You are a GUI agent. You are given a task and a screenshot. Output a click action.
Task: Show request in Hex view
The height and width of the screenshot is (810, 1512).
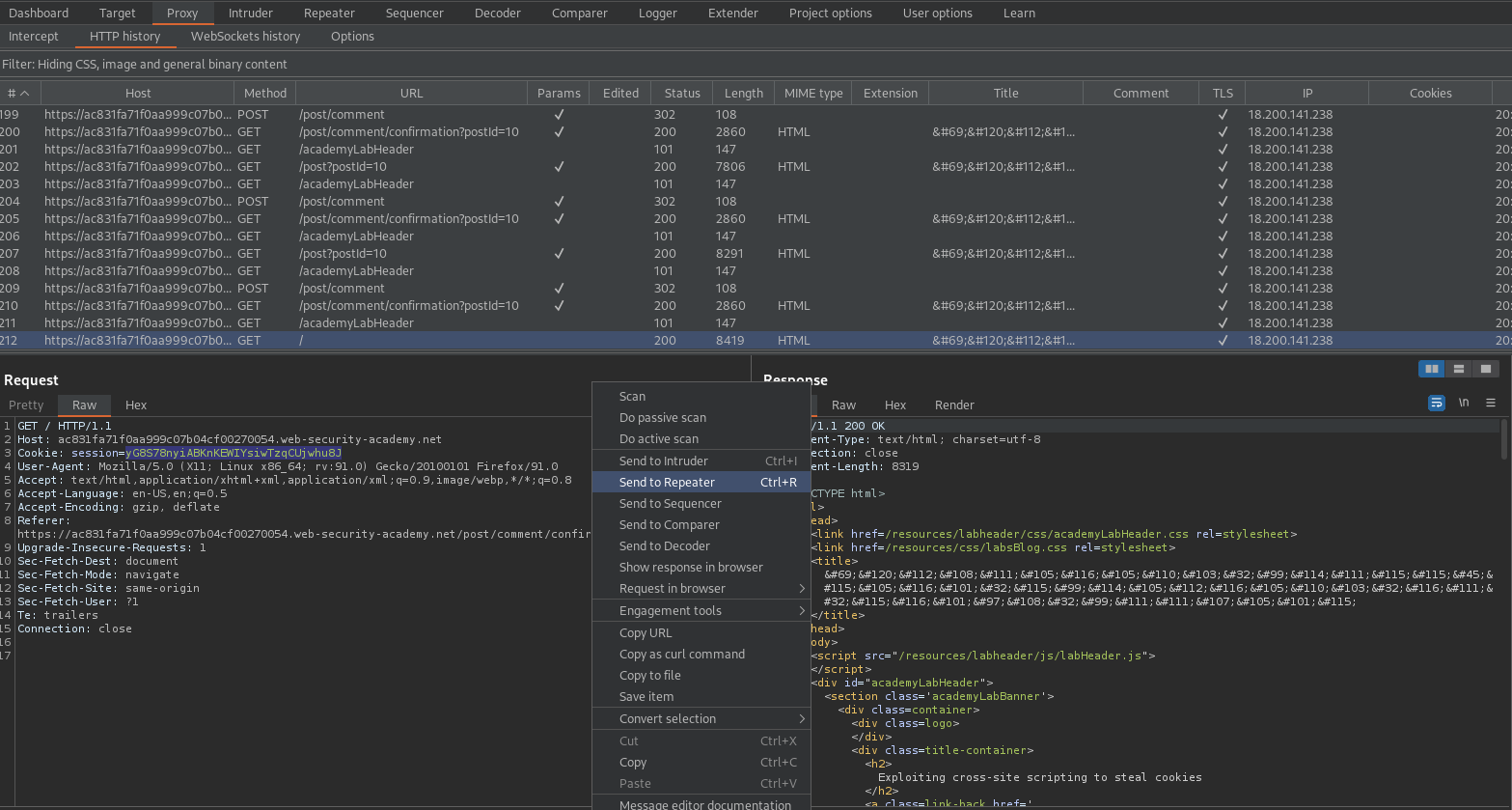pyautogui.click(x=136, y=405)
